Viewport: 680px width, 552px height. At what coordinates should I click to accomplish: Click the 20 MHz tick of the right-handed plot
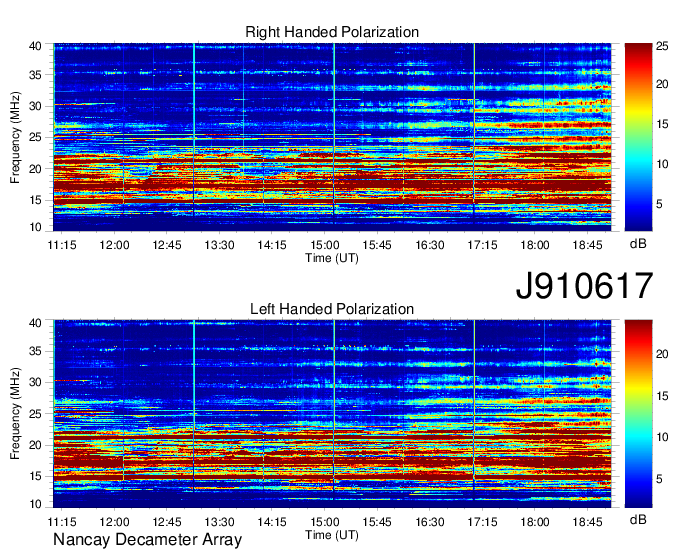(x=35, y=169)
